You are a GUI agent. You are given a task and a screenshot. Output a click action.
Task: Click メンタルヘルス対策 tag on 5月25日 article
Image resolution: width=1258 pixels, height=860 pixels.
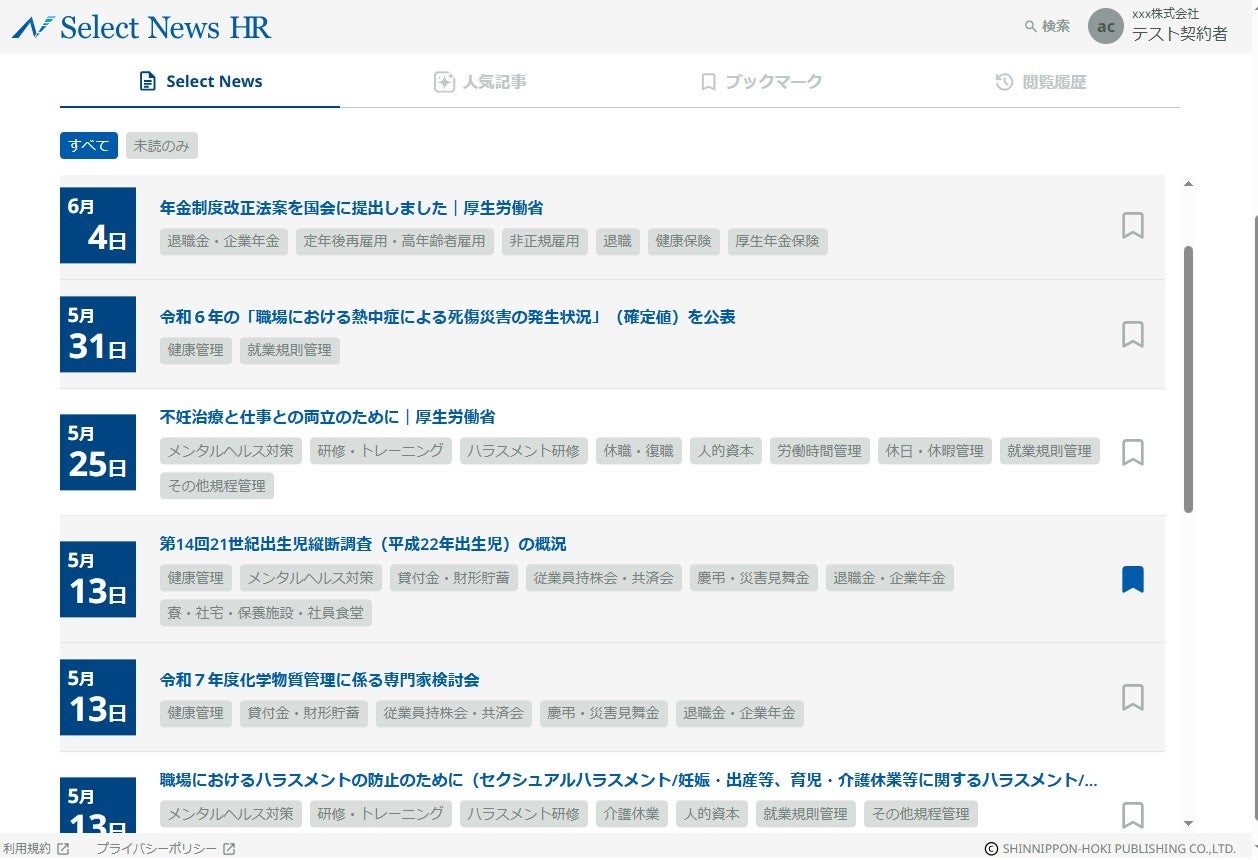tap(231, 451)
